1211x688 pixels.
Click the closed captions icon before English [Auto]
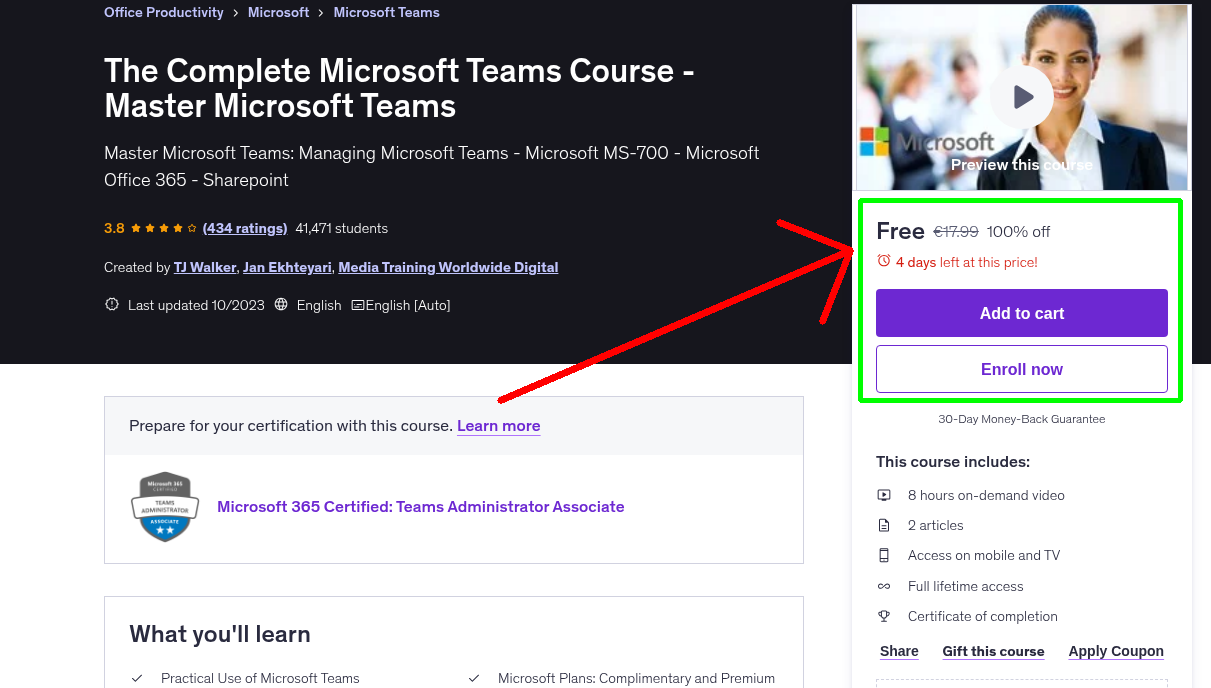(358, 305)
